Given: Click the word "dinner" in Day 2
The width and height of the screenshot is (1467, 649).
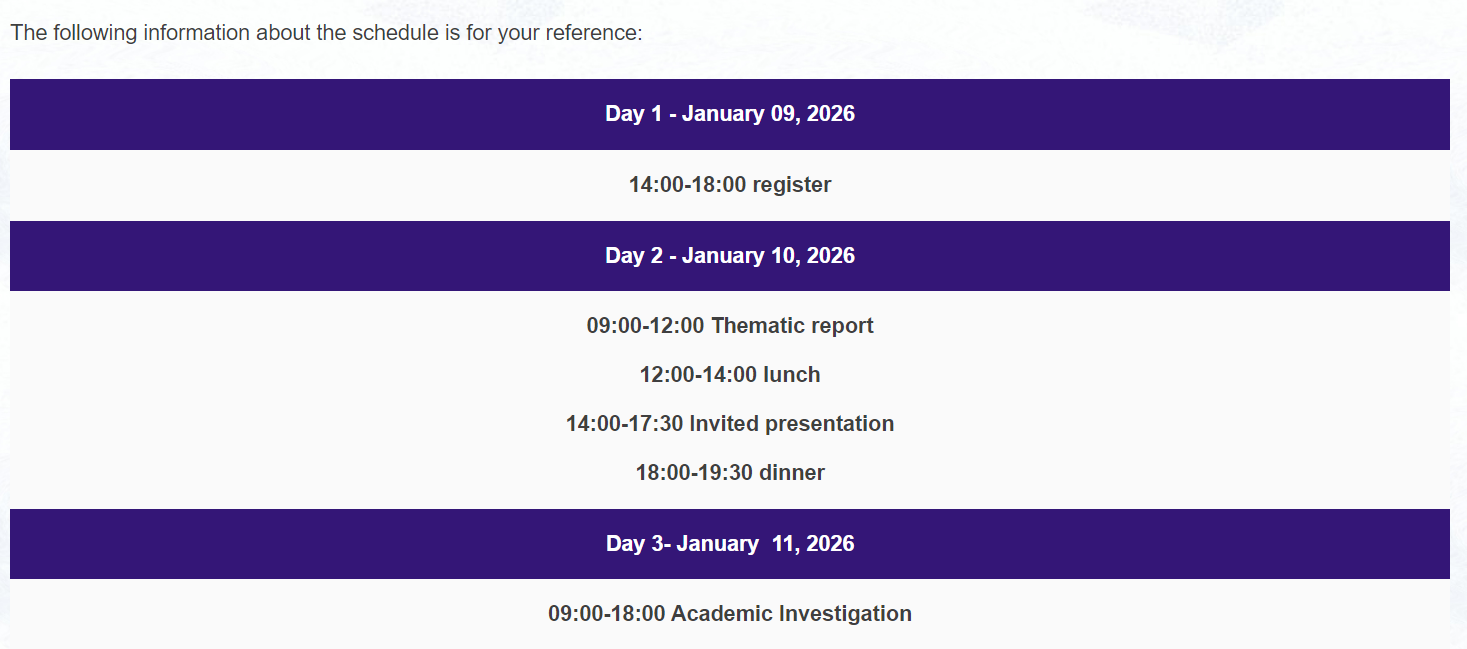Looking at the screenshot, I should click(x=792, y=473).
